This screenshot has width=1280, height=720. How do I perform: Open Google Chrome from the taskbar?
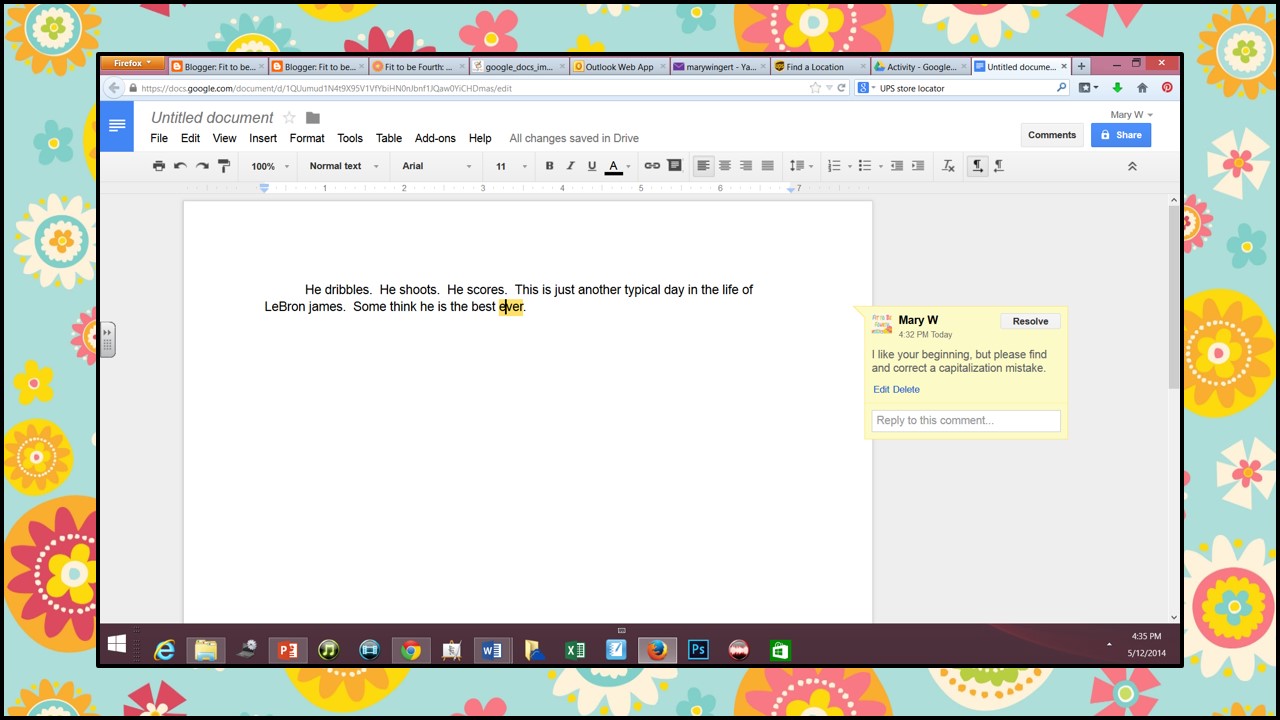coord(410,650)
